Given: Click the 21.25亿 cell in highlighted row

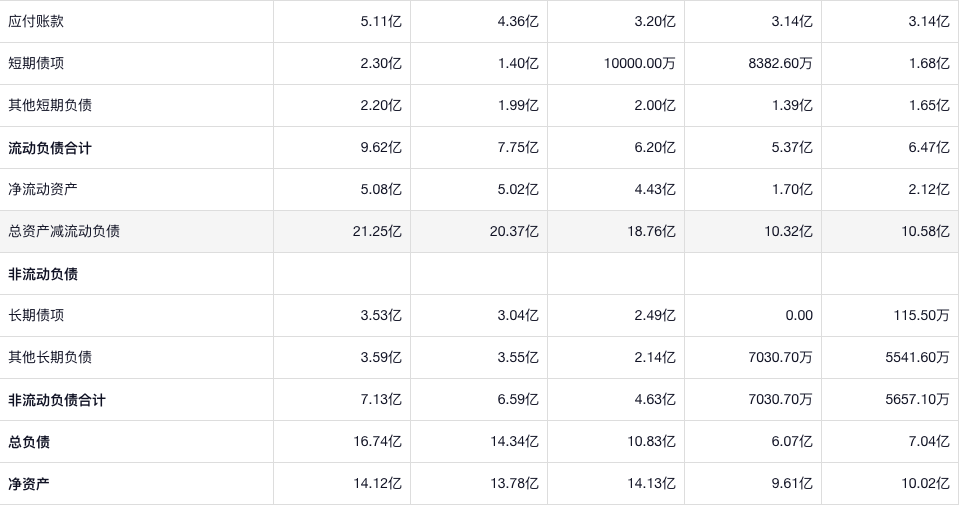Looking at the screenshot, I should [377, 231].
